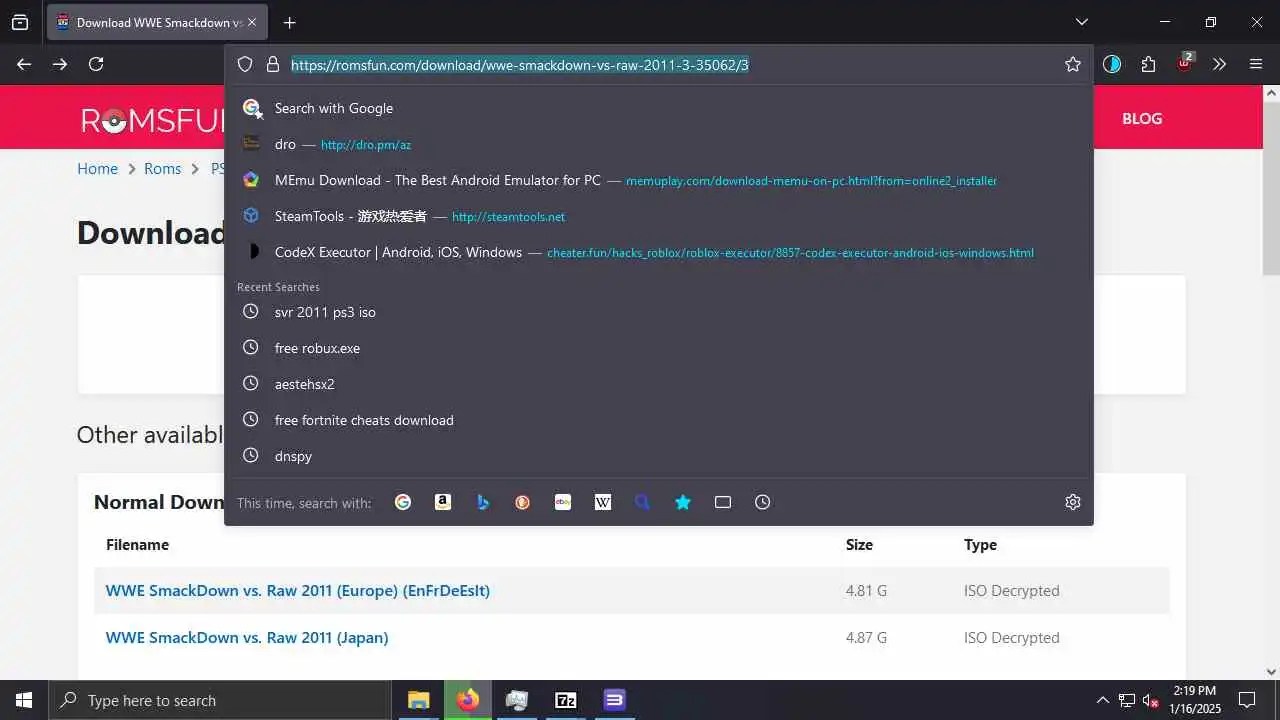Search this time with Wikipedia

point(603,502)
